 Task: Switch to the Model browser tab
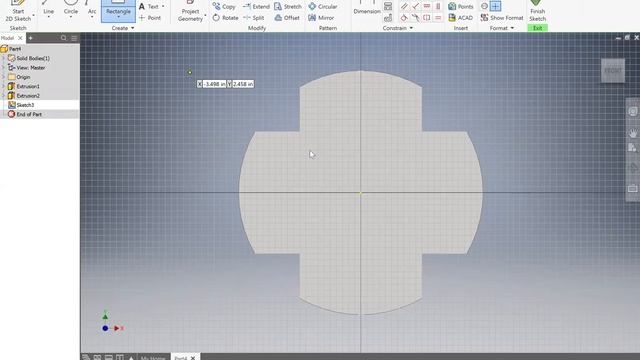point(8,38)
